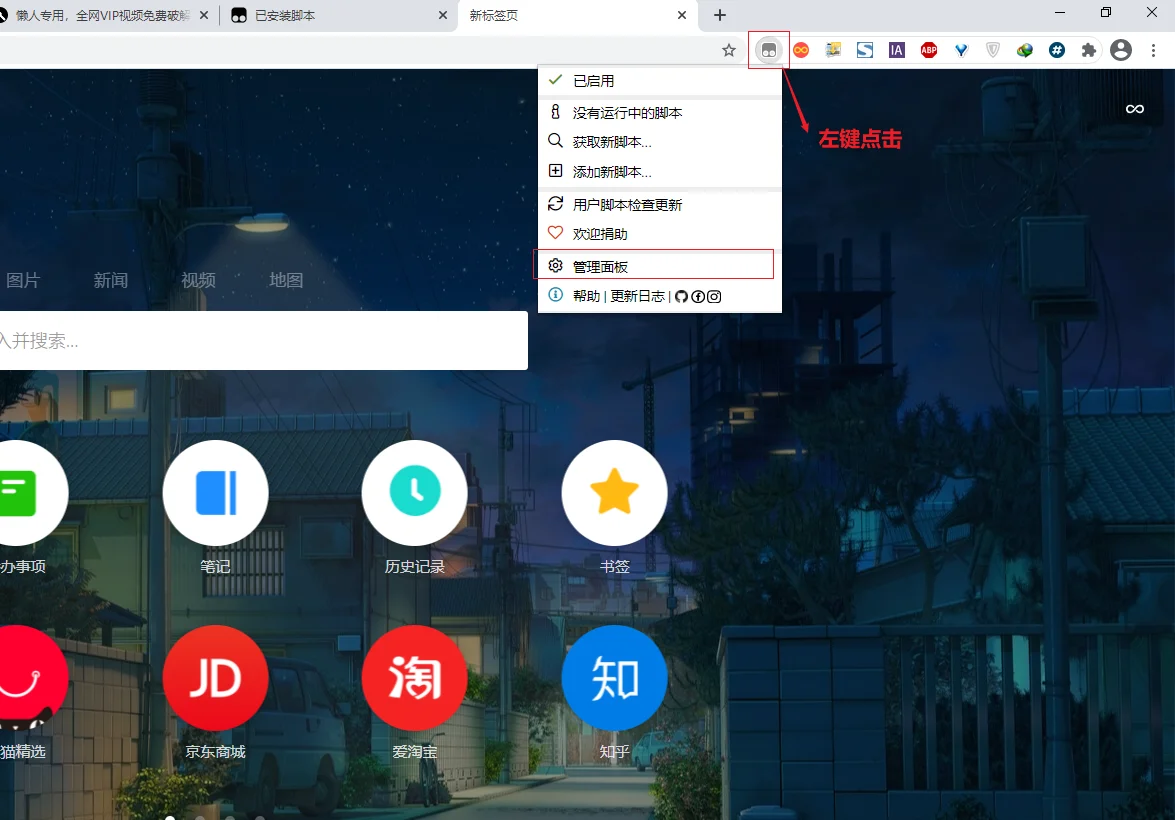
Task: Open the 爱淘宝 shortcut icon
Action: (x=414, y=678)
